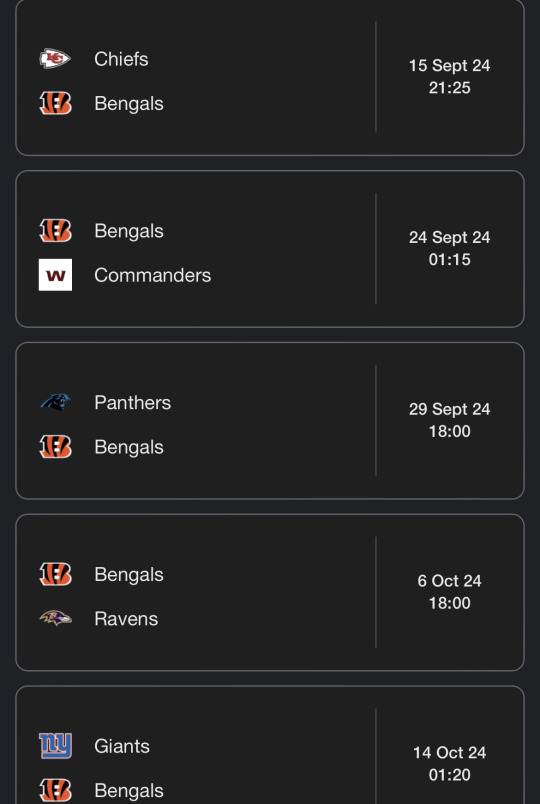Click the Bengals logo under Chiefs
Image resolution: width=540 pixels, height=804 pixels.
pos(55,103)
